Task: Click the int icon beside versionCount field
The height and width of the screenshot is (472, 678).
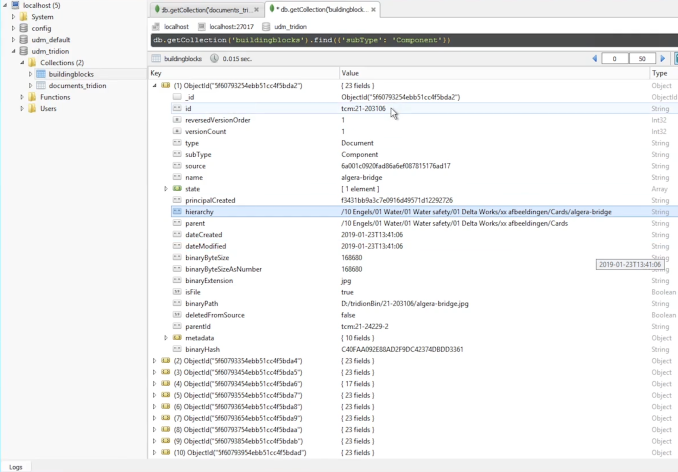Action: click(x=177, y=131)
